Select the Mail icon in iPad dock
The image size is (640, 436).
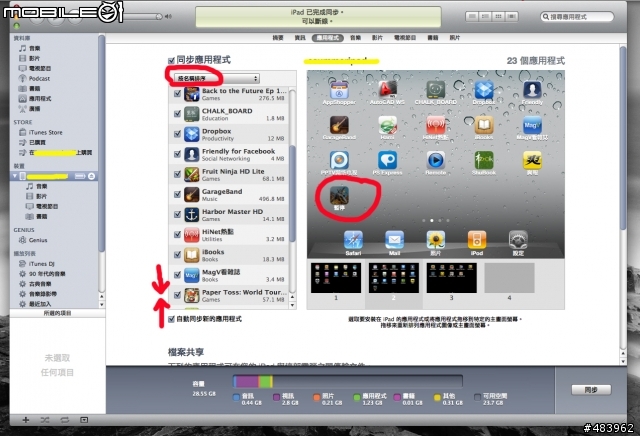tap(394, 240)
